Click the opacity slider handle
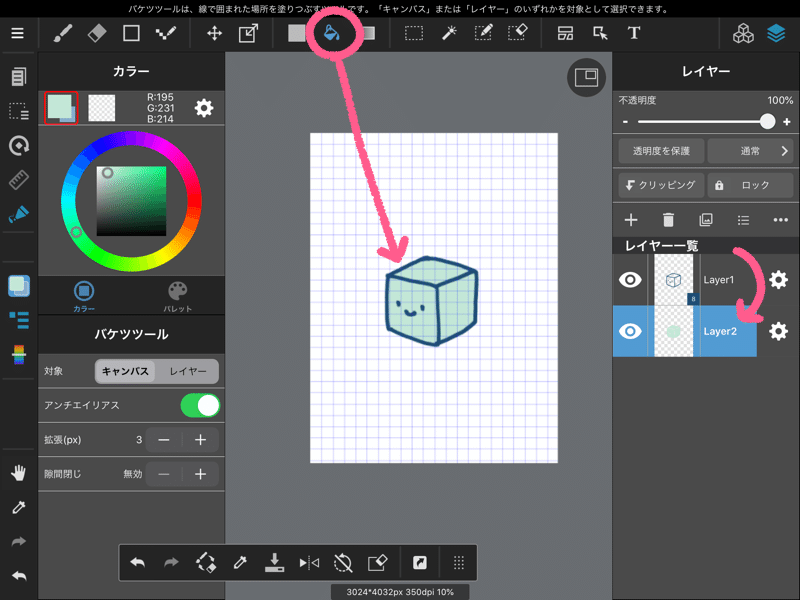 pyautogui.click(x=767, y=121)
